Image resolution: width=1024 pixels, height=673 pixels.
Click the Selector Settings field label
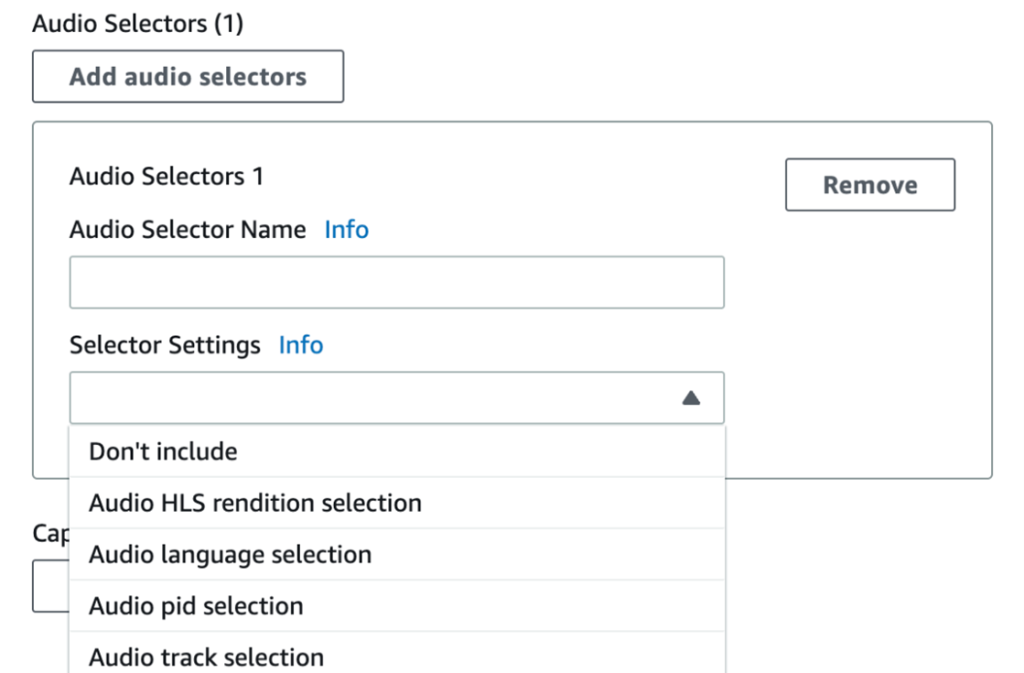(x=165, y=345)
